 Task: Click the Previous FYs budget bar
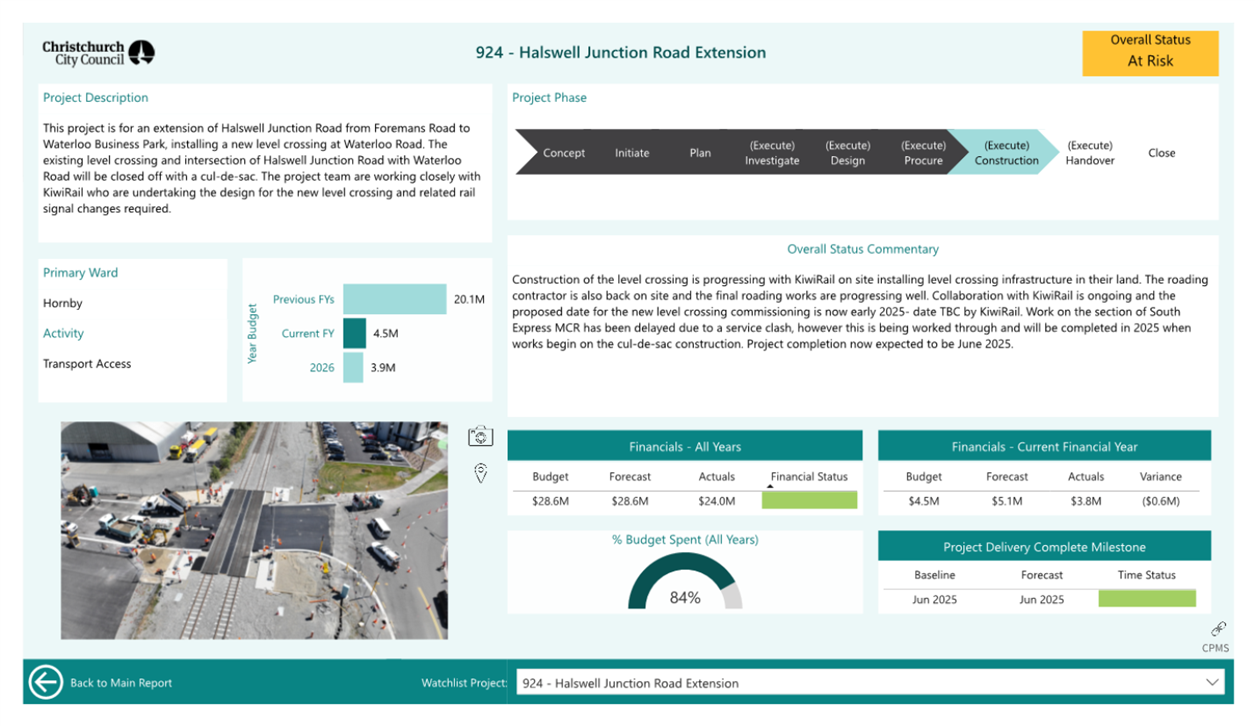394,299
